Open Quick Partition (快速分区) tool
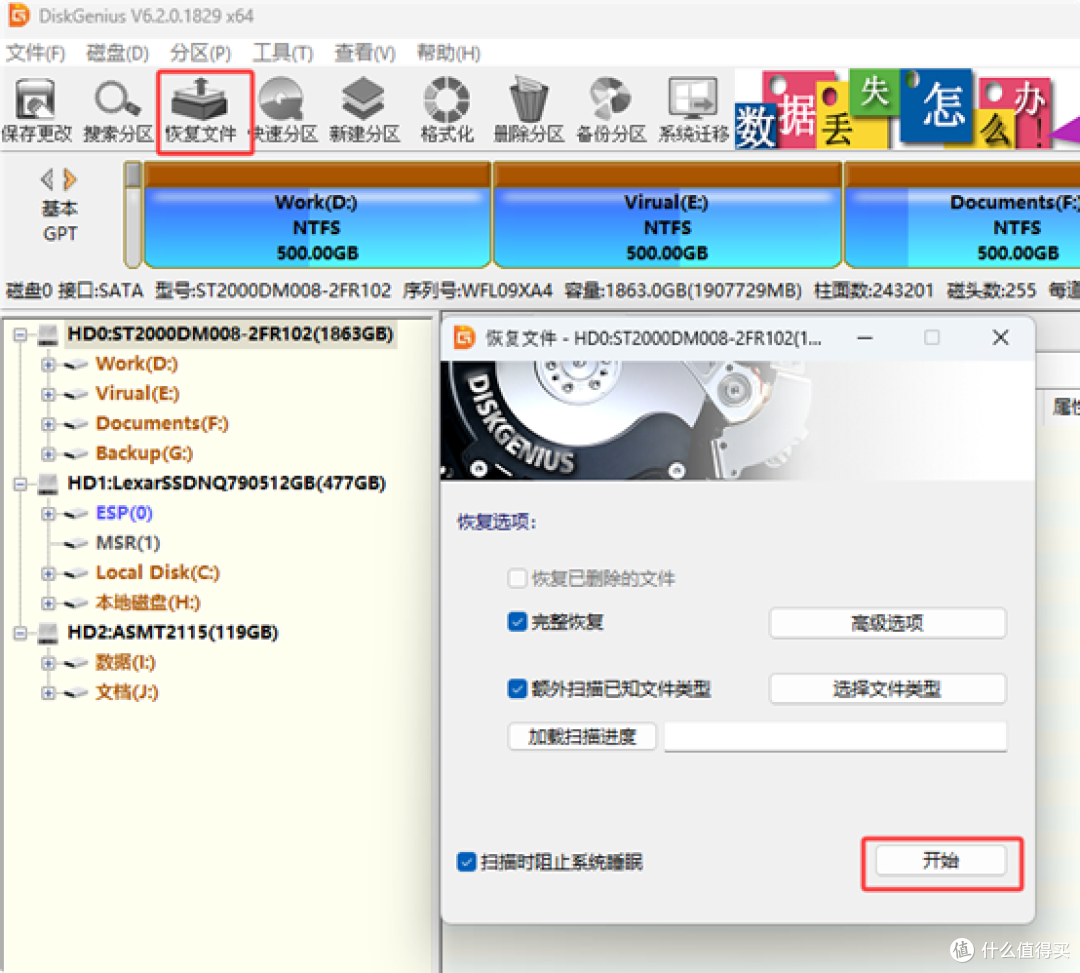This screenshot has height=973, width=1080. point(283,110)
